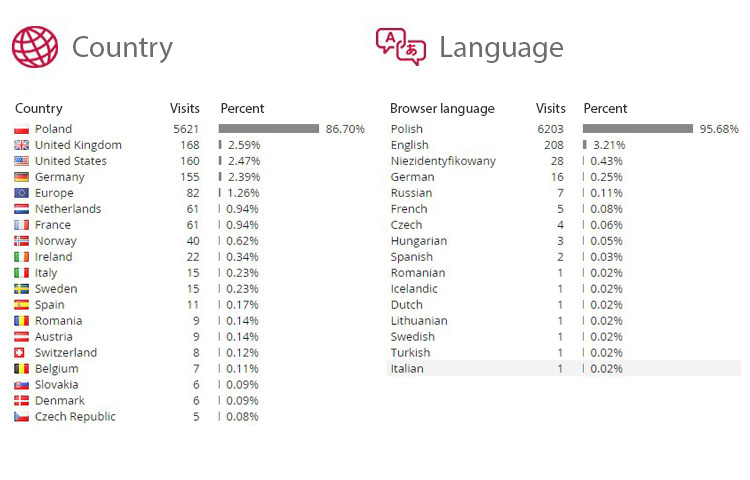
Task: Click the Switzerland flag icon
Action: pos(20,353)
